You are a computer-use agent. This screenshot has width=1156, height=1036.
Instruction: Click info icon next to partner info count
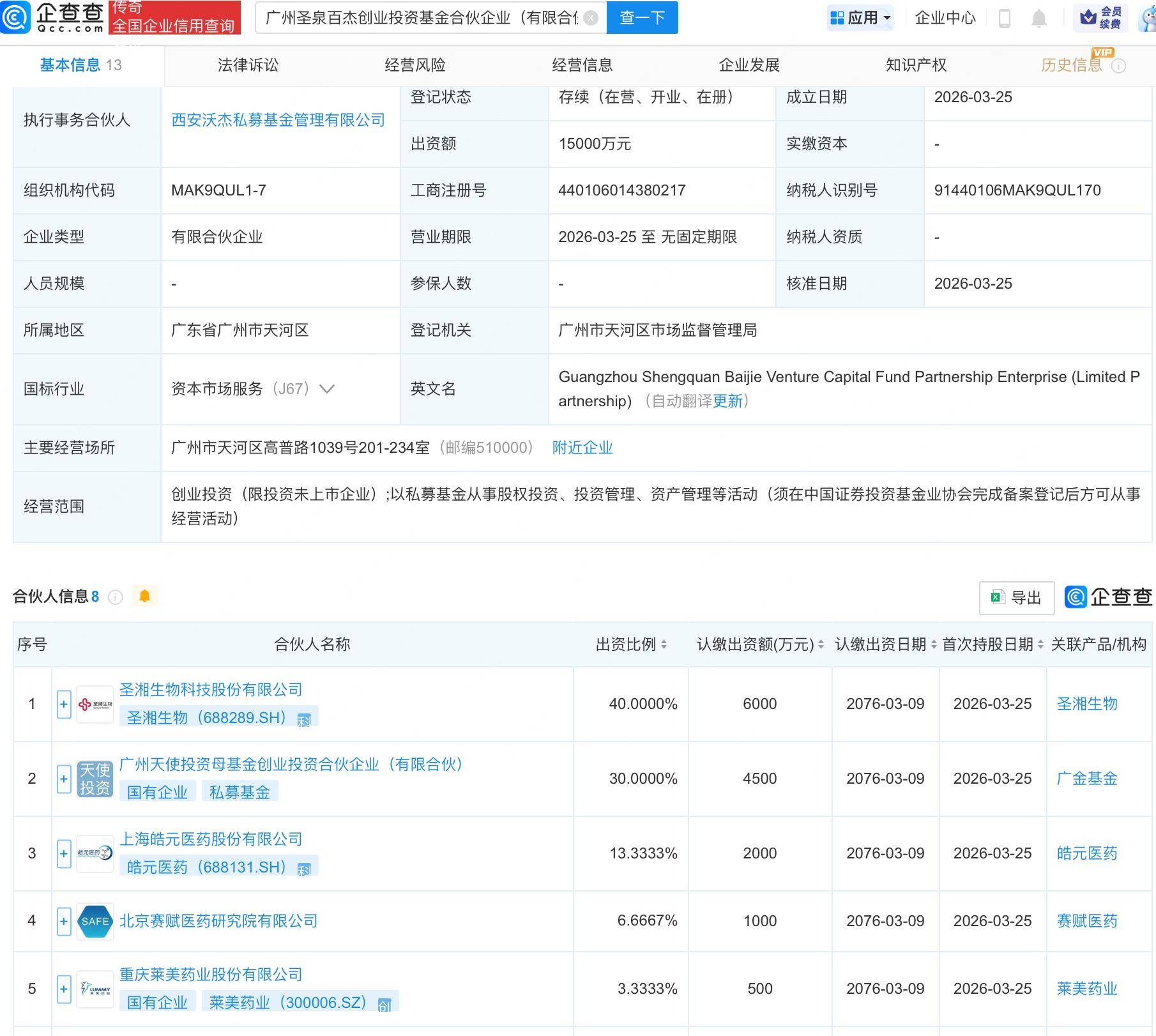pos(116,597)
